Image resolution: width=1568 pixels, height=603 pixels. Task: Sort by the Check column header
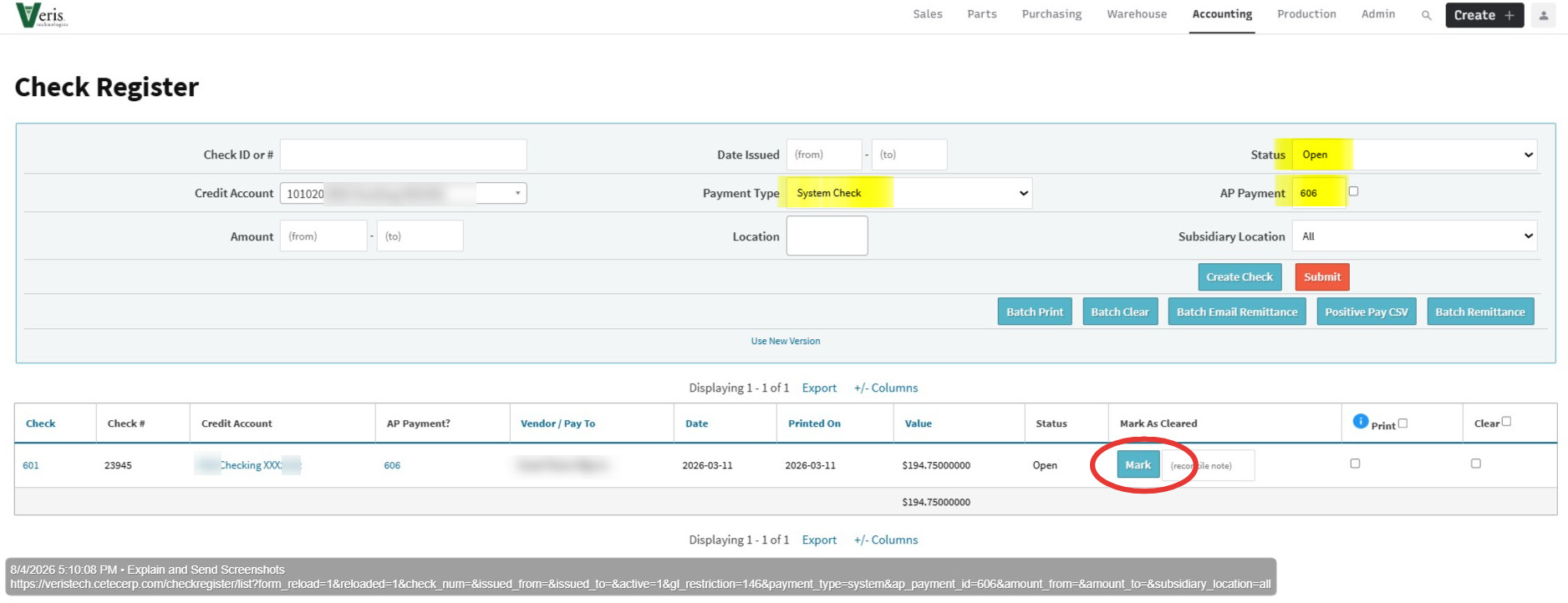(40, 423)
